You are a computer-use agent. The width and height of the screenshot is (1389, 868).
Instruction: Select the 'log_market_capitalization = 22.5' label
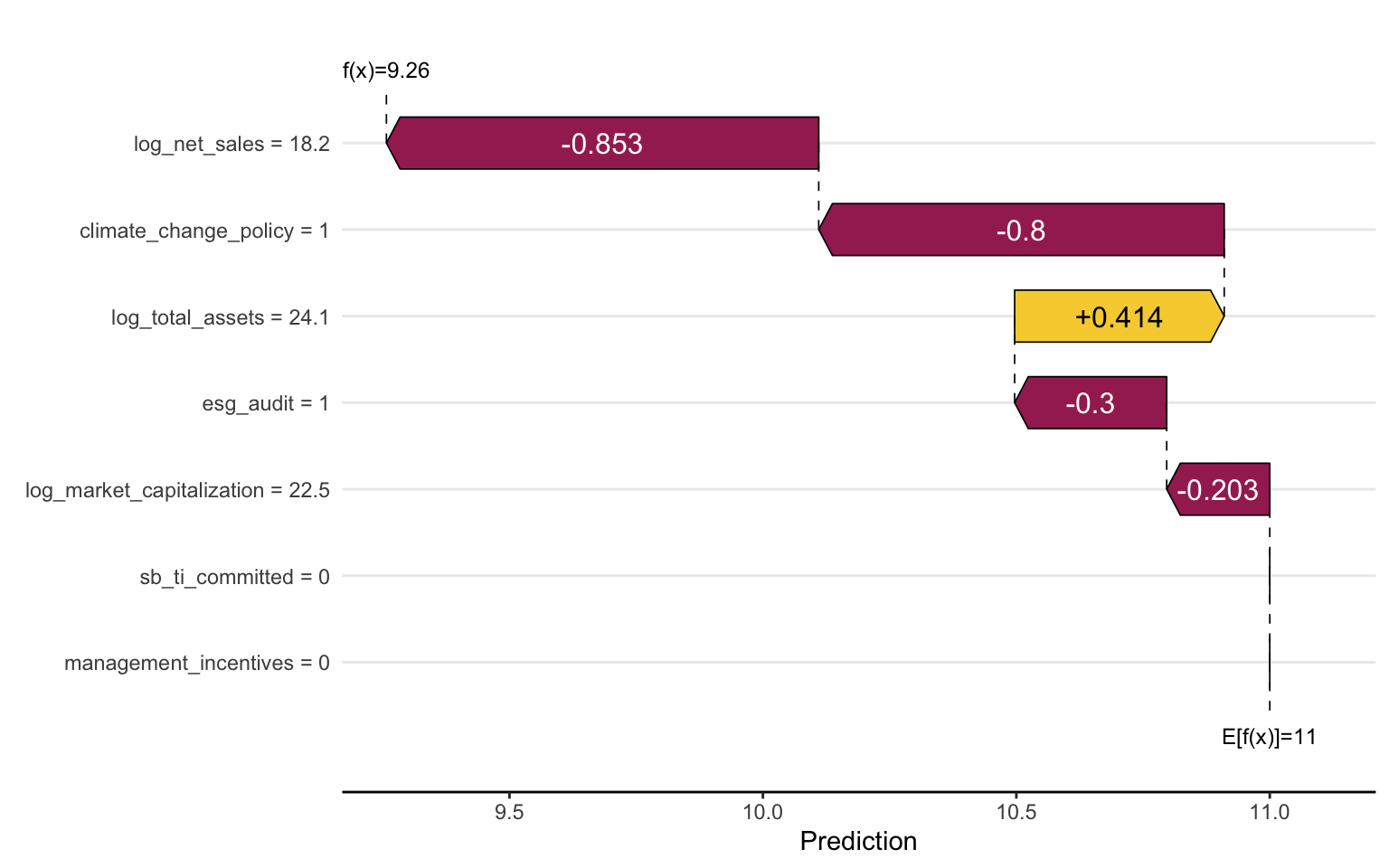[177, 490]
